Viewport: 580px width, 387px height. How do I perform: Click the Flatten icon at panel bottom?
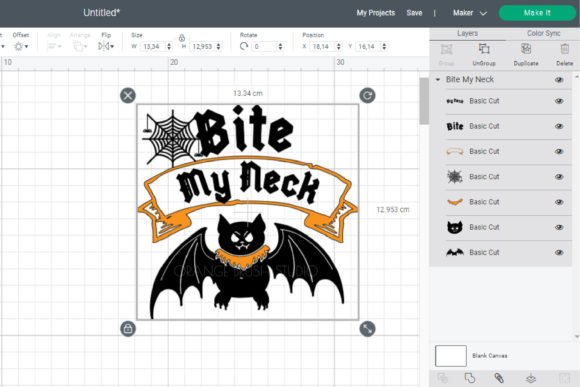click(x=531, y=378)
